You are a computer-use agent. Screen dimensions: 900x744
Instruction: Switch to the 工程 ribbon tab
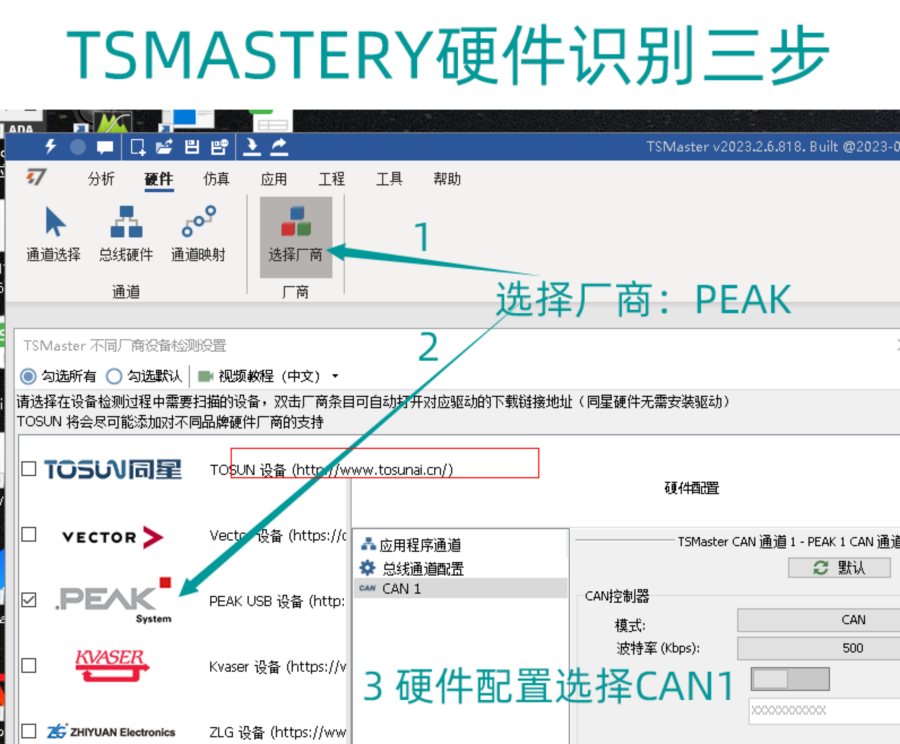click(x=331, y=179)
